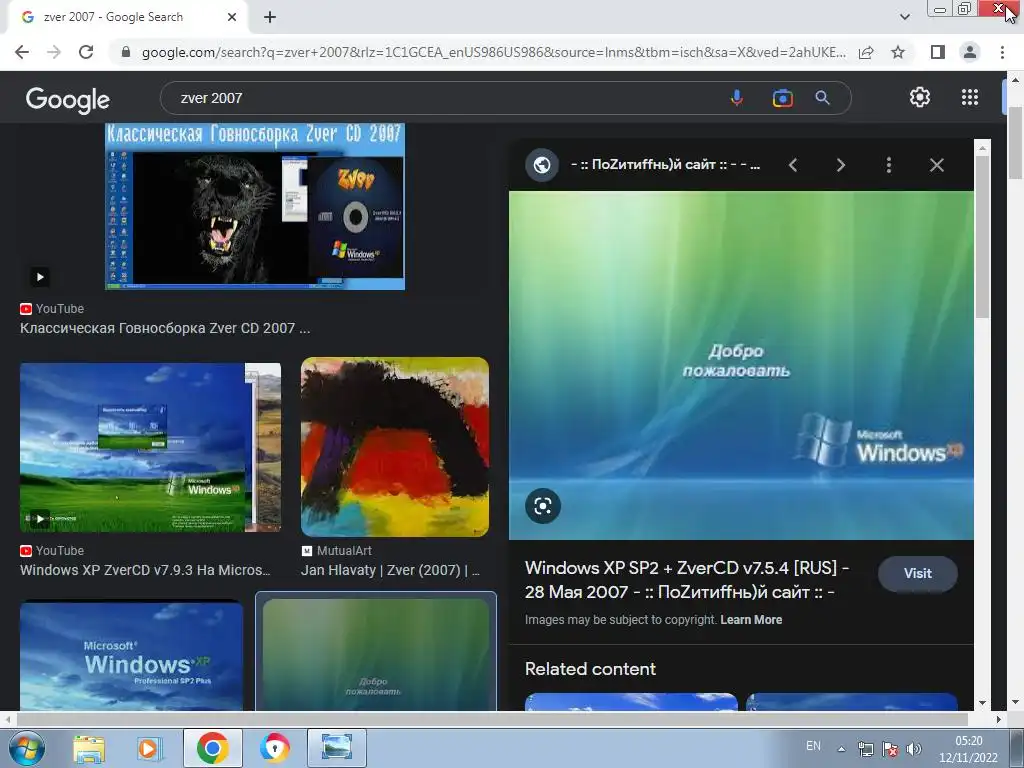Open the Chrome profile avatar

970,52
